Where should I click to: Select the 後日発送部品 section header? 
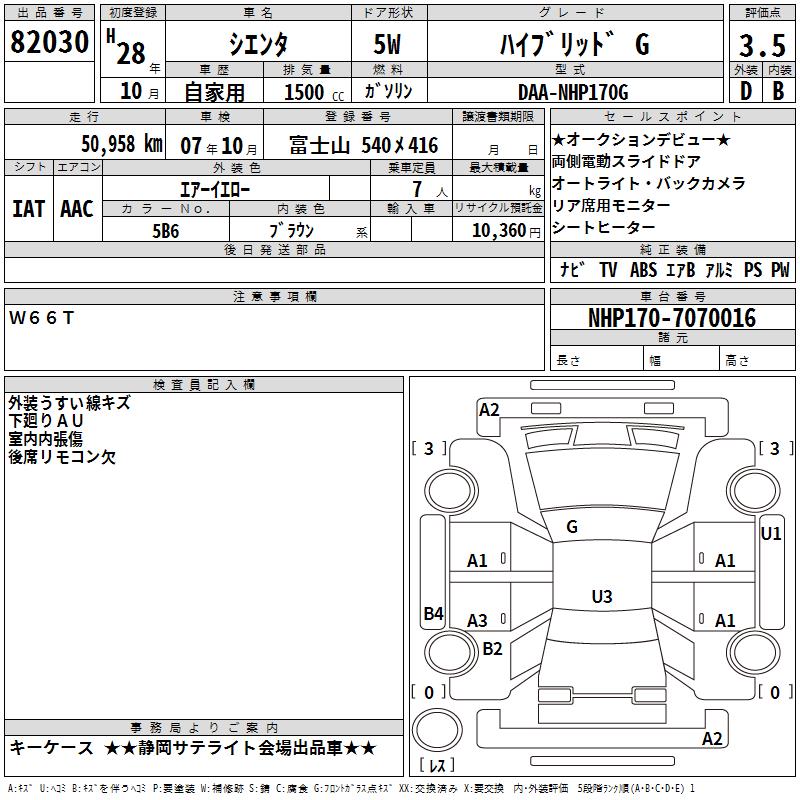[274, 249]
